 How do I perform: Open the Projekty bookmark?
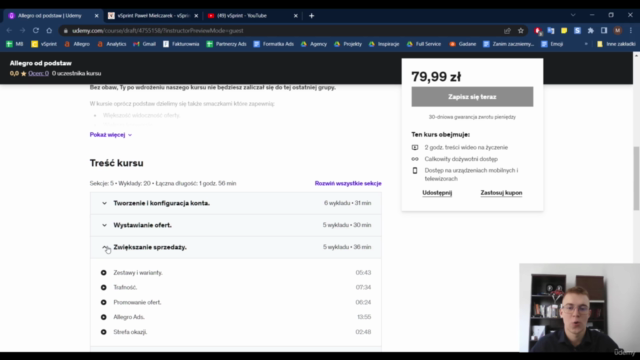tap(348, 44)
